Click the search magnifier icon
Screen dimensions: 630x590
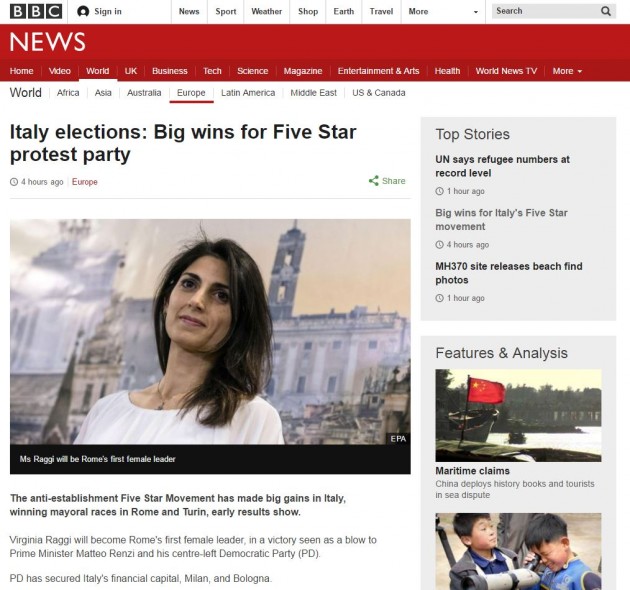[606, 11]
